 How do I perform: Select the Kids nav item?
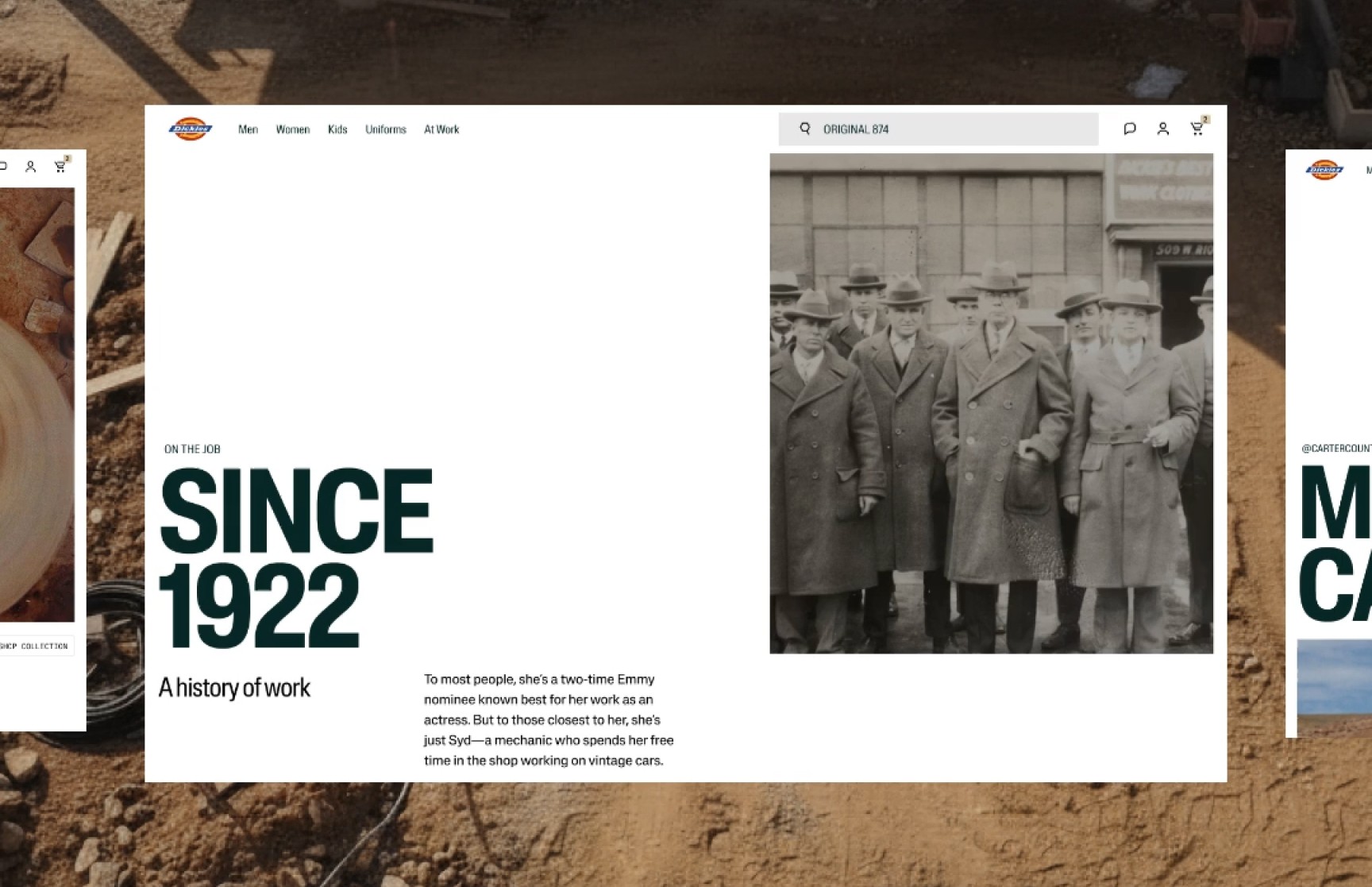click(337, 129)
